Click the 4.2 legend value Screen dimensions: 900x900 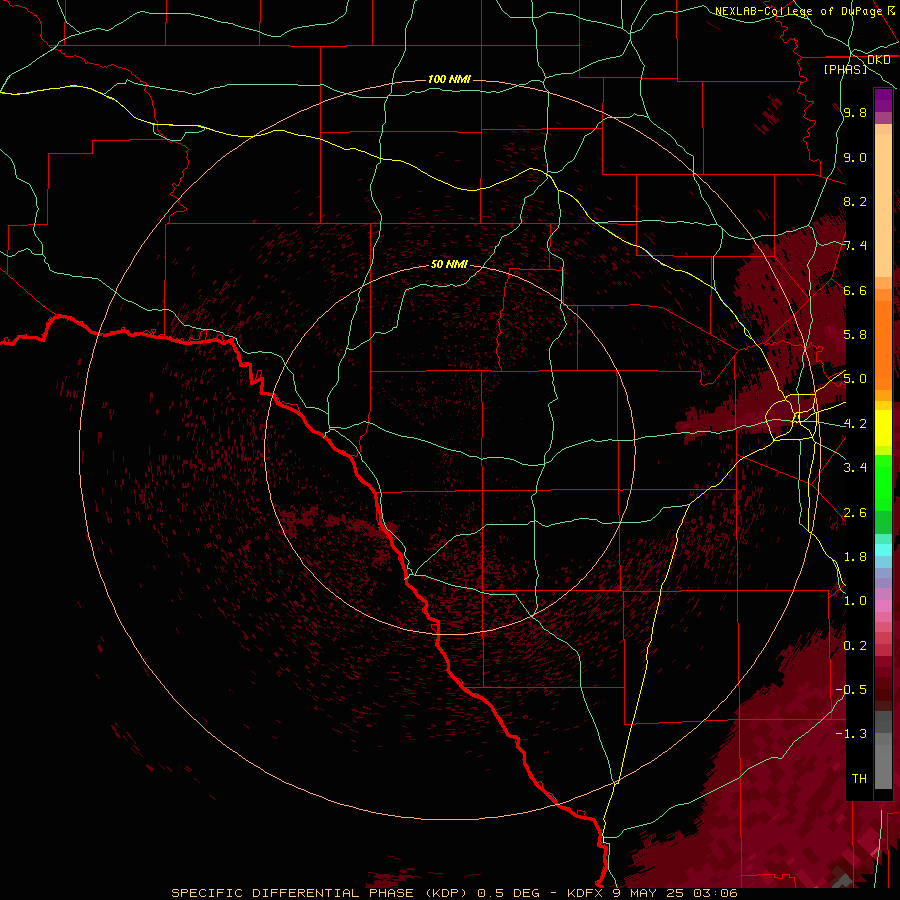(x=855, y=424)
